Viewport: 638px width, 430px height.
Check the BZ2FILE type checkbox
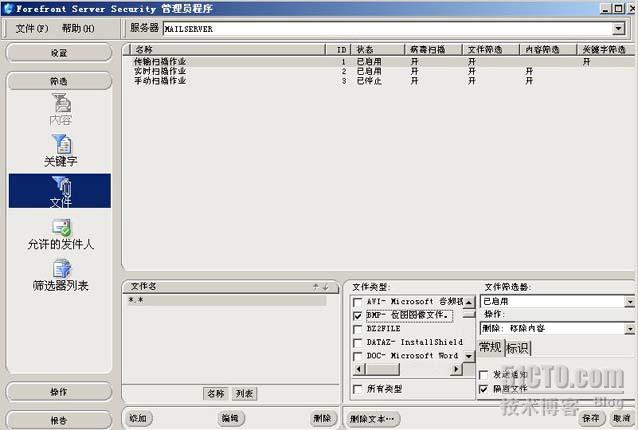click(x=358, y=329)
